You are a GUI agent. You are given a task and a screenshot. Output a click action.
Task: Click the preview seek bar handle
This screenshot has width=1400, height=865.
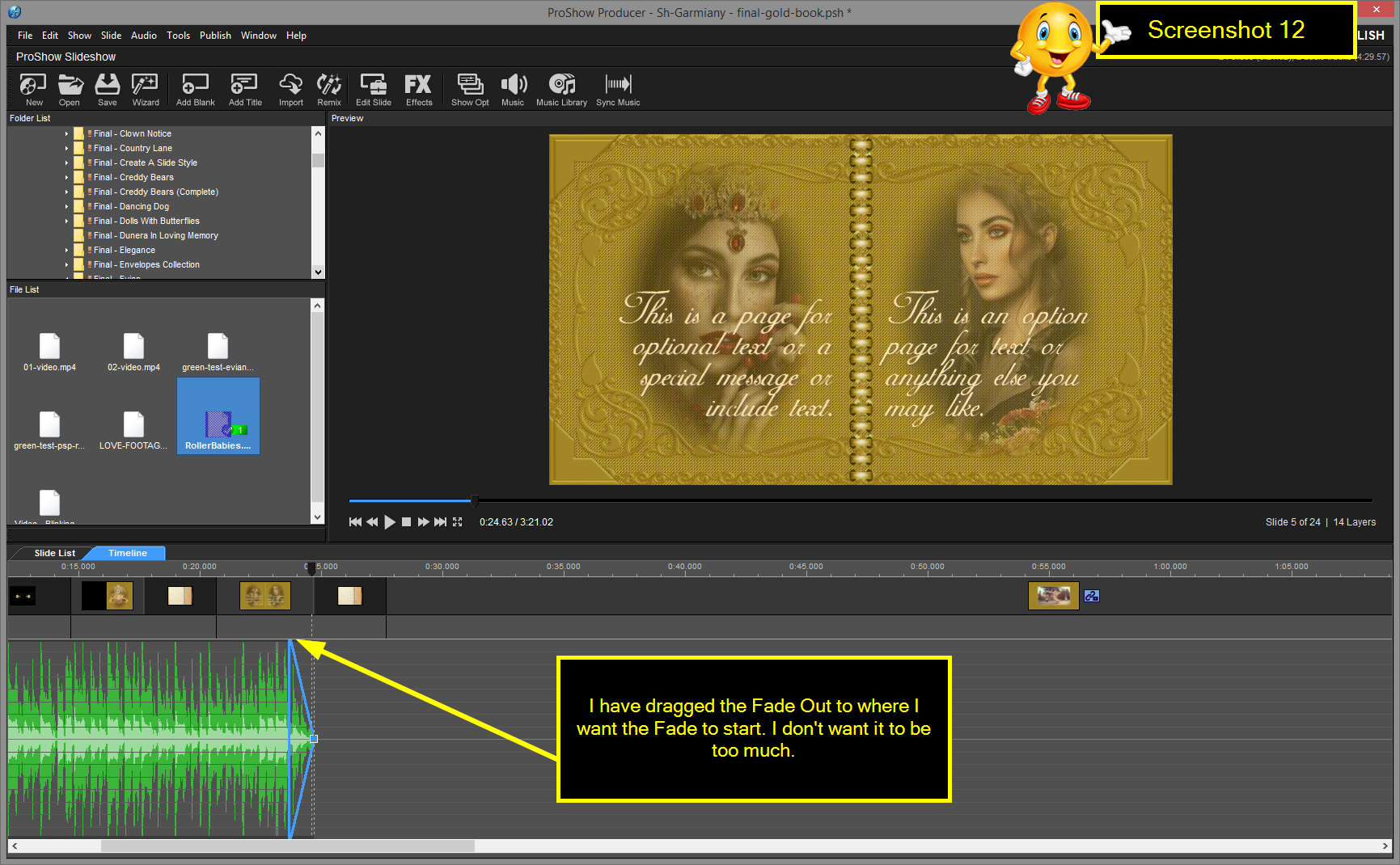(x=475, y=500)
